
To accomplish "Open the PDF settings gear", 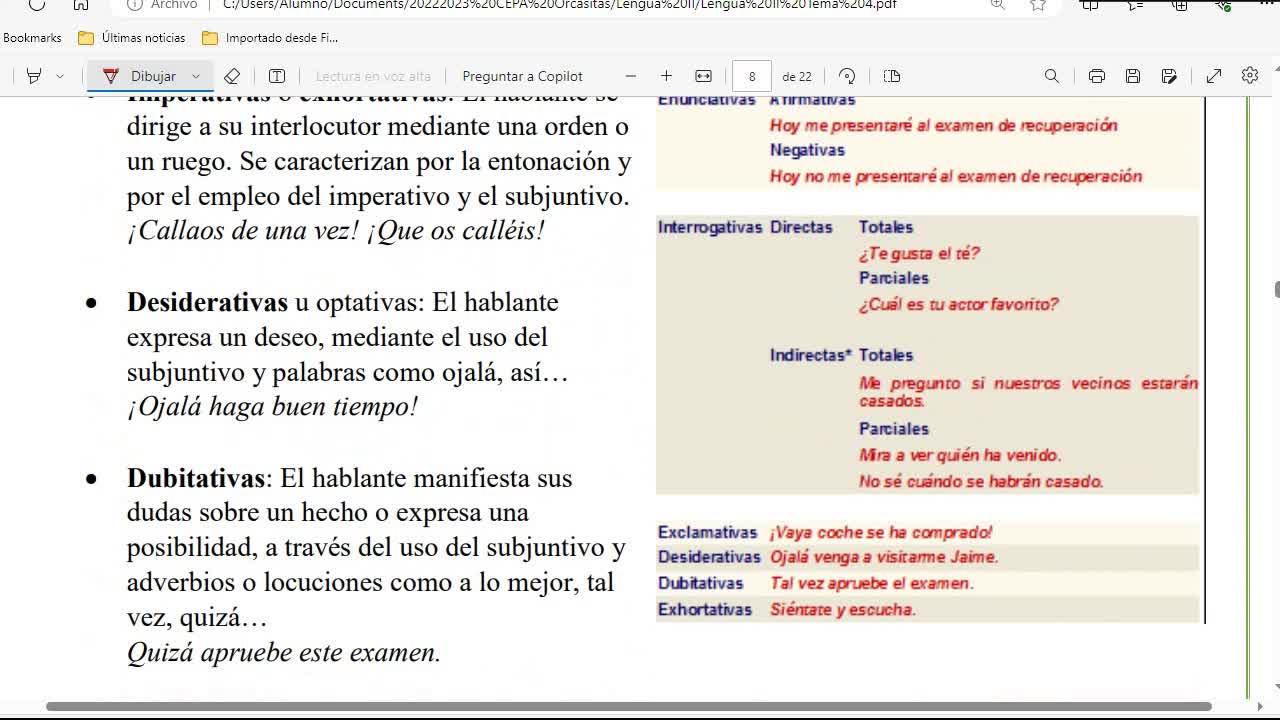I will 1250,76.
